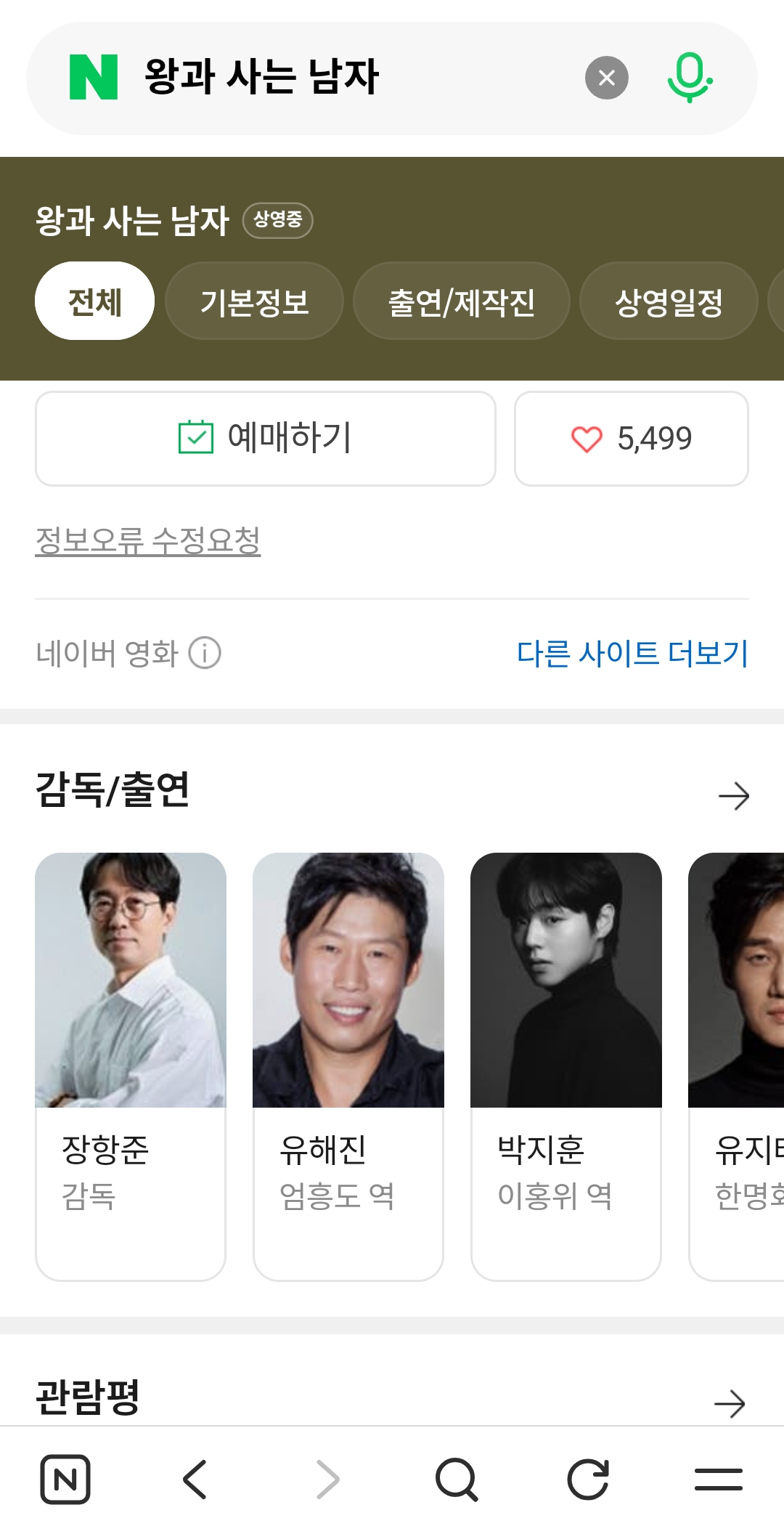The width and height of the screenshot is (784, 1534).
Task: Switch to 기본정보 tab
Action: [x=254, y=301]
